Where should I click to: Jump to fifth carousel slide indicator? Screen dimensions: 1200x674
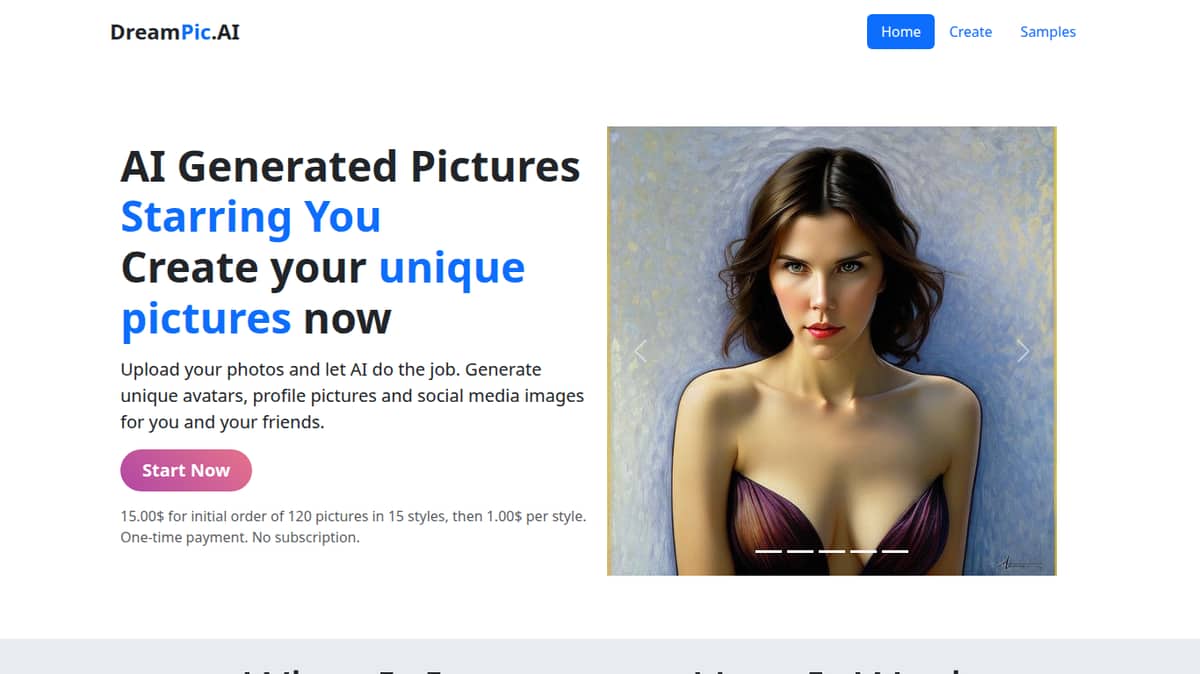tap(895, 551)
